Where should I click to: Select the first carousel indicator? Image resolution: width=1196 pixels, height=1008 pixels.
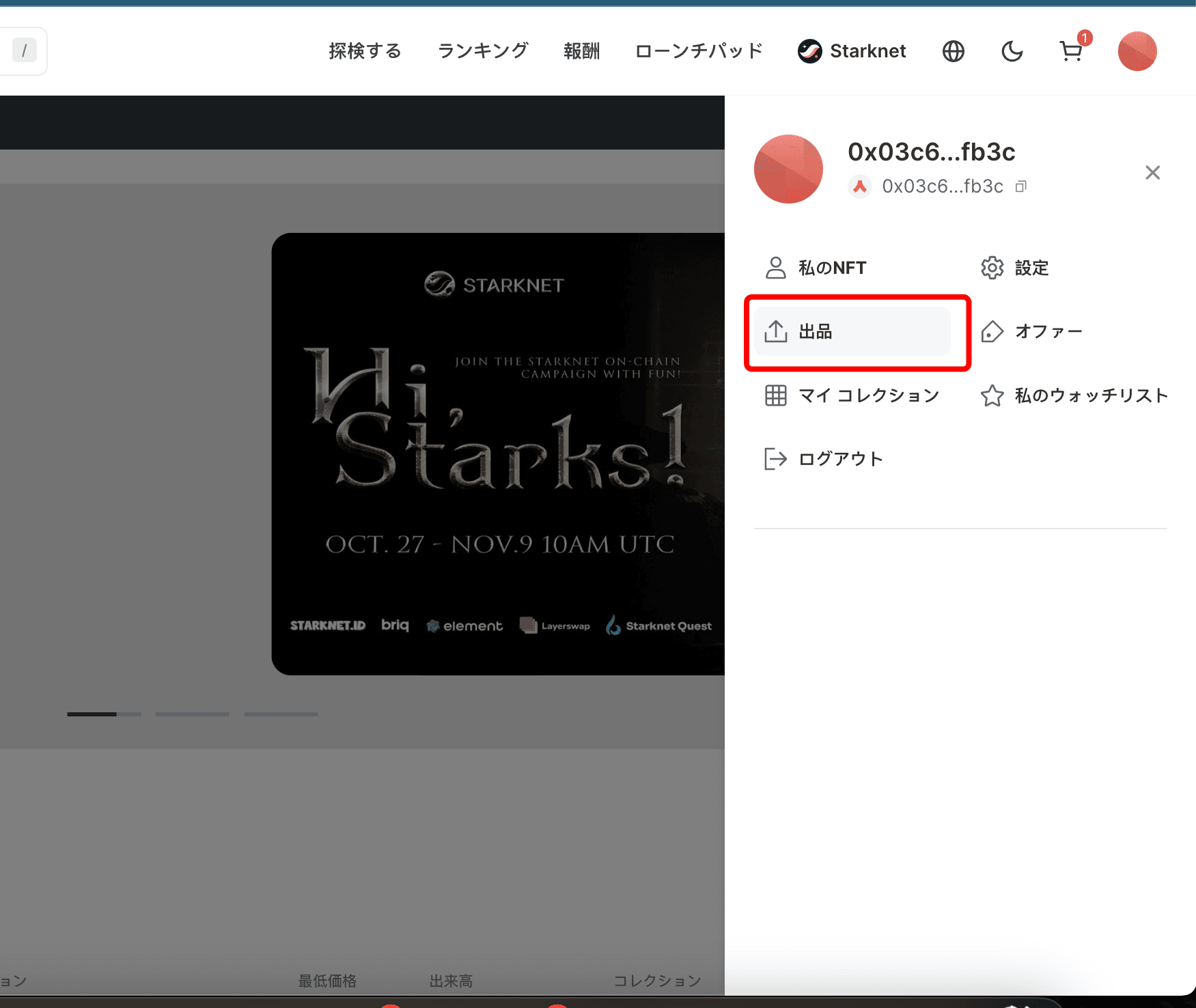coord(104,714)
